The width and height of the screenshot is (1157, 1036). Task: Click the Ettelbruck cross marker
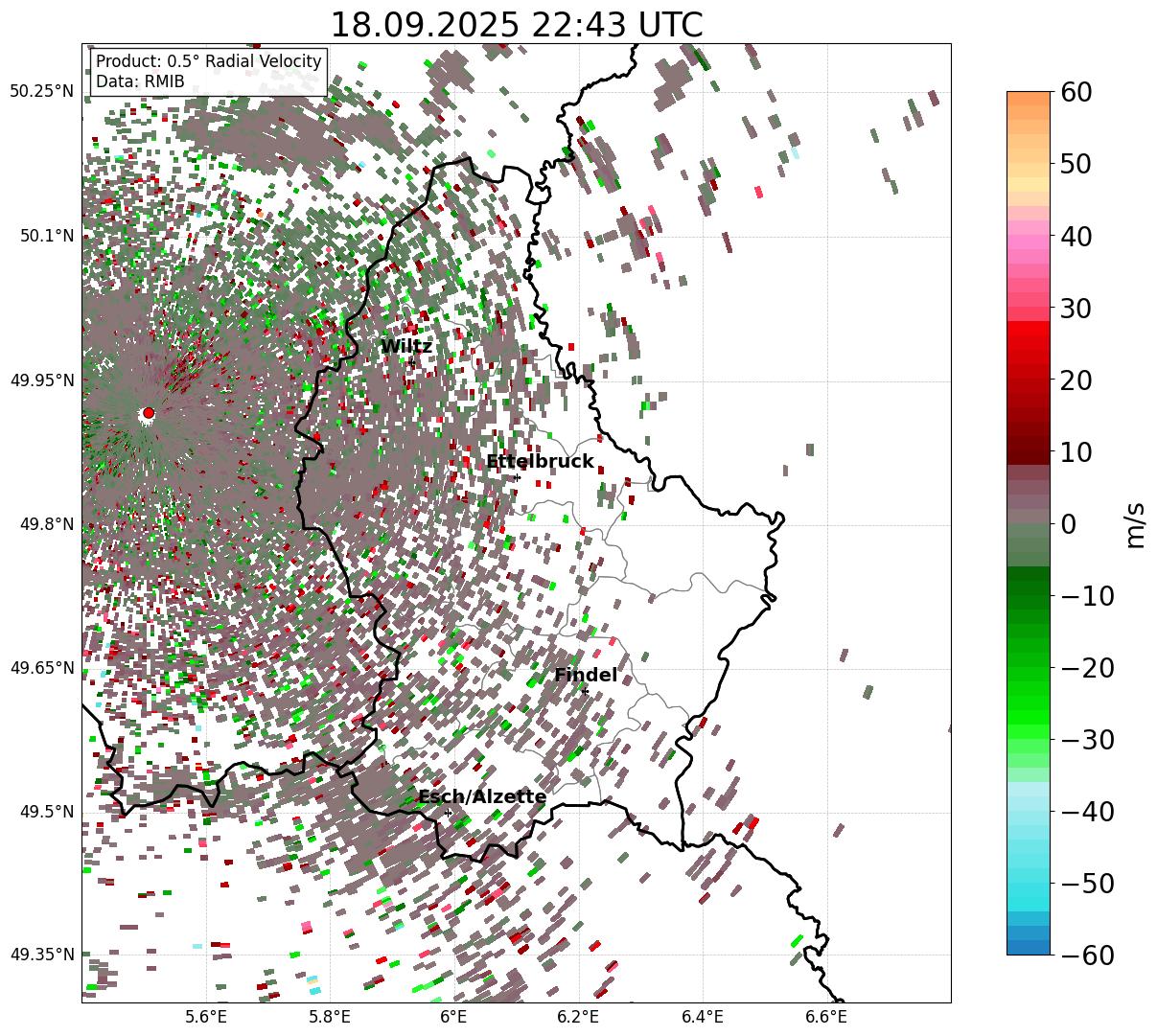click(x=518, y=477)
